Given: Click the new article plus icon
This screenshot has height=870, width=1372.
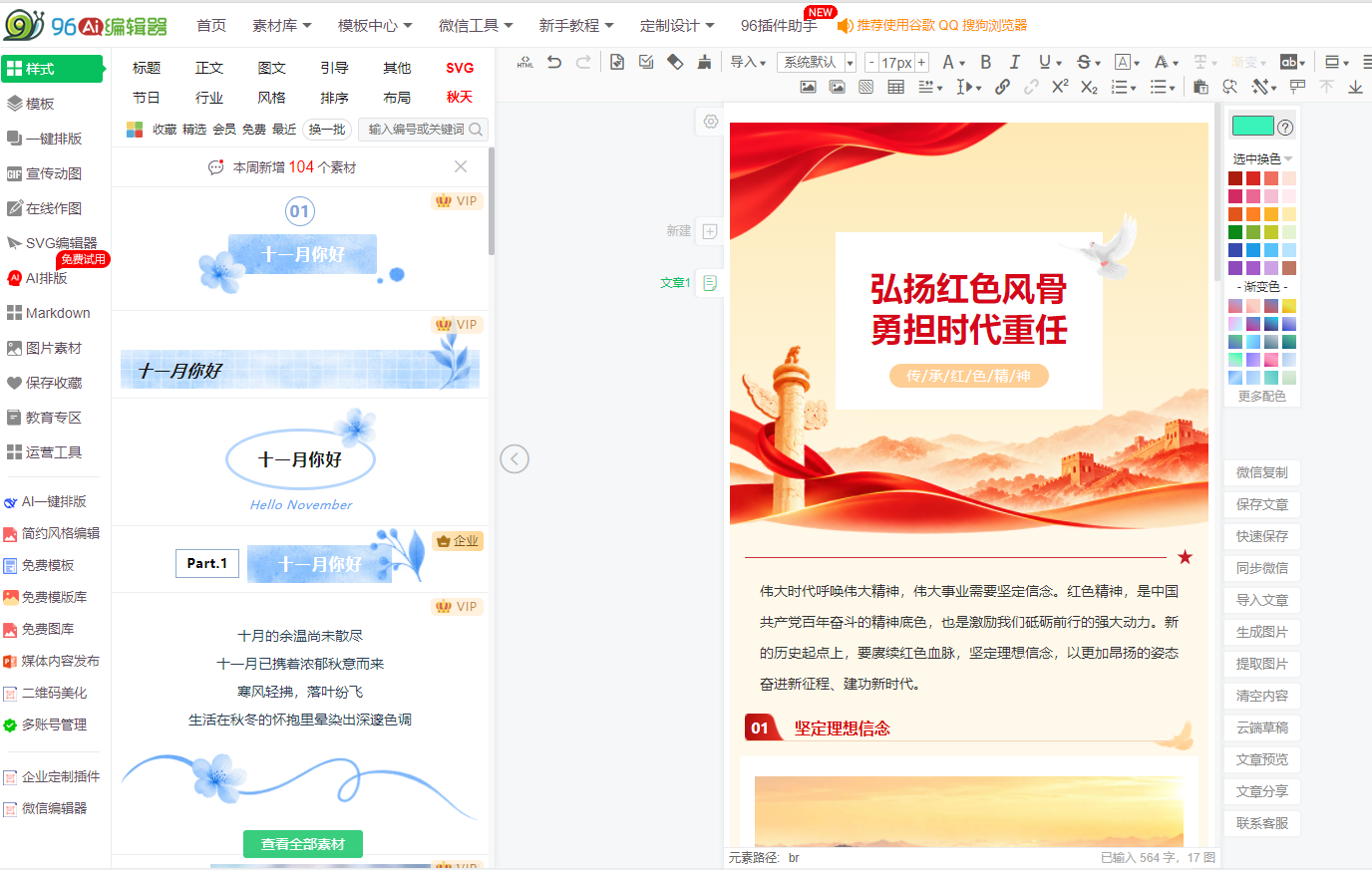Looking at the screenshot, I should tap(710, 231).
